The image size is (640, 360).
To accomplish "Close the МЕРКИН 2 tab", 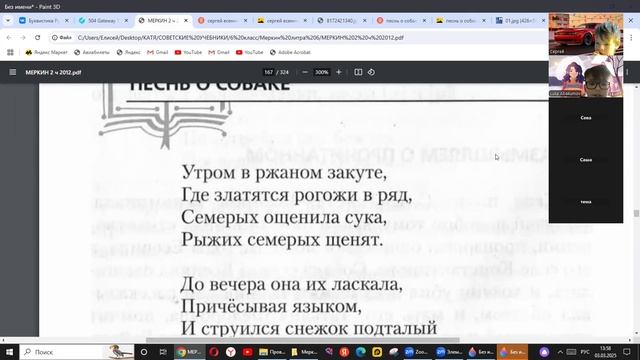I will [186, 20].
